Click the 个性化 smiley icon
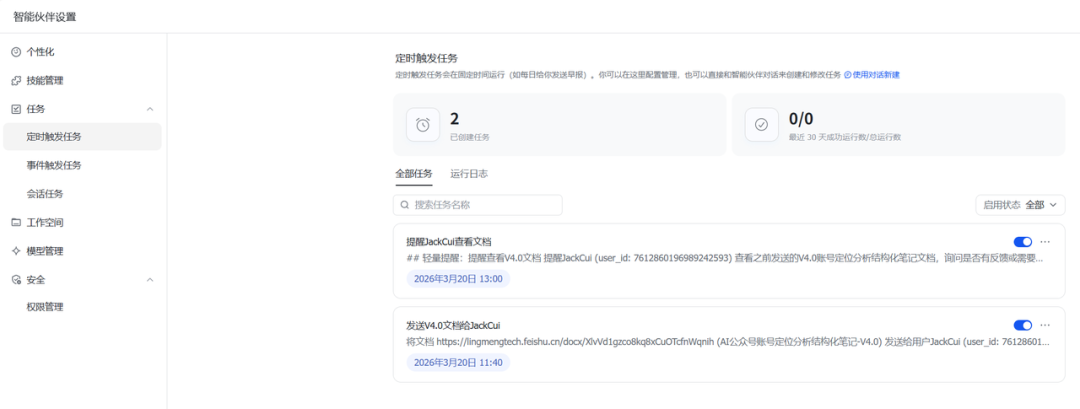 (17, 52)
